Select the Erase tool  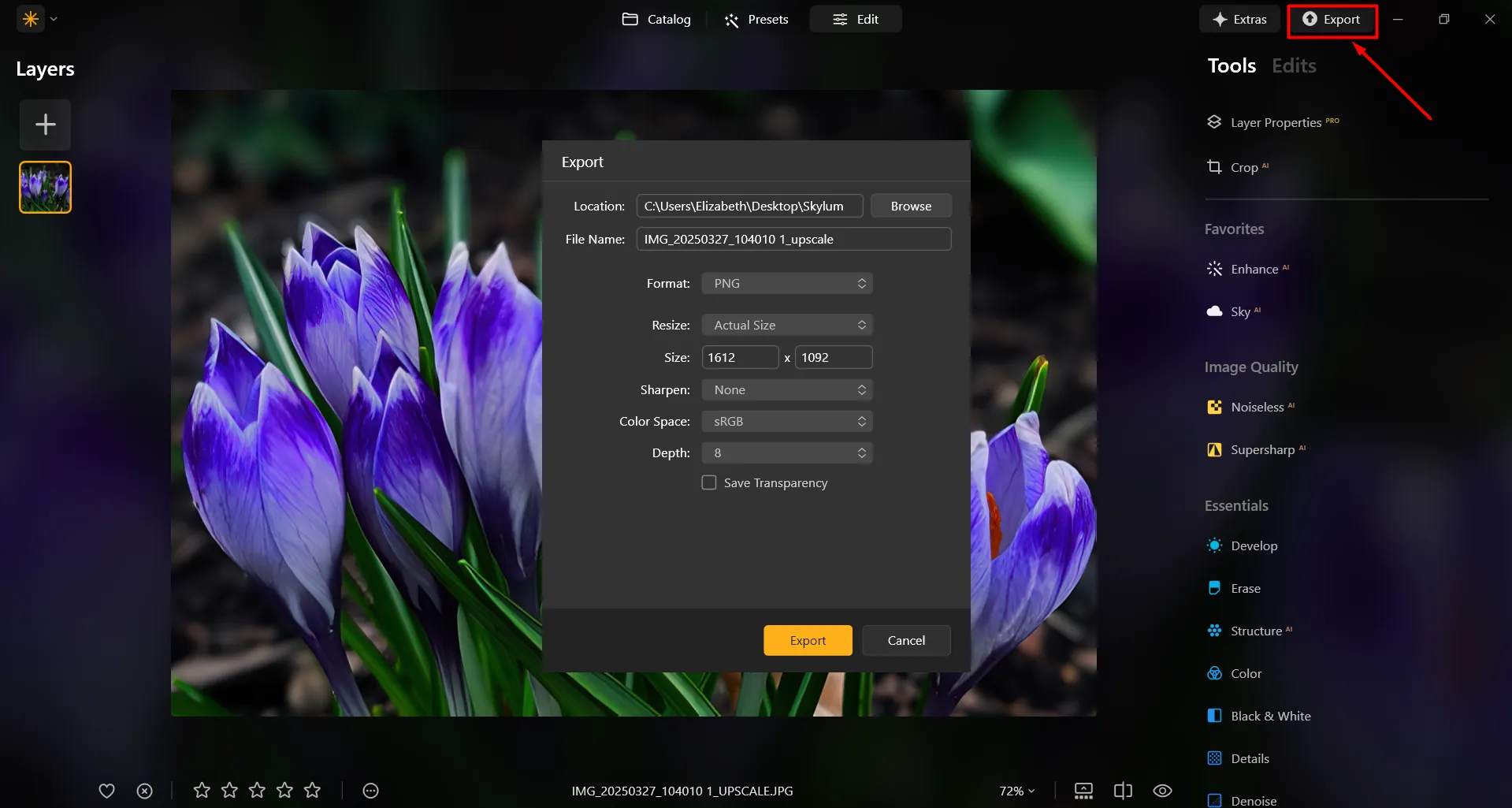1234,588
